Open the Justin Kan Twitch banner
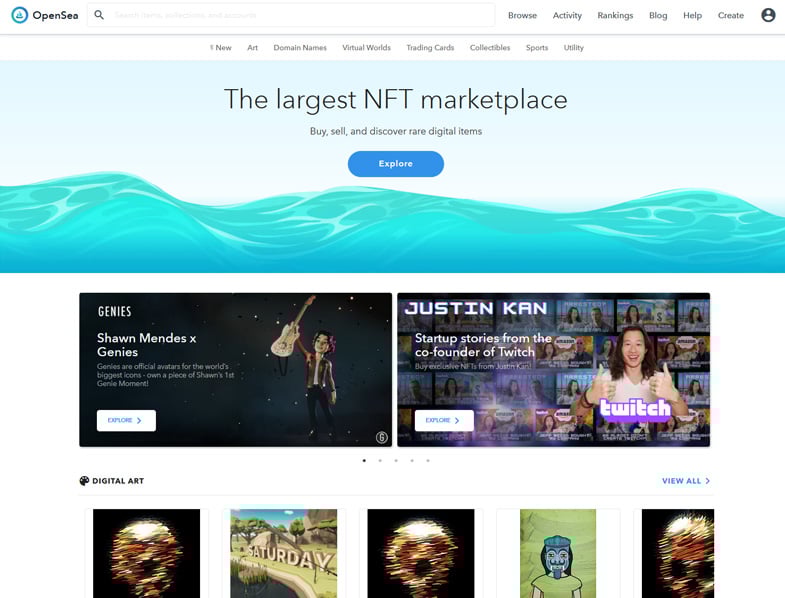This screenshot has width=785, height=598. pos(553,370)
